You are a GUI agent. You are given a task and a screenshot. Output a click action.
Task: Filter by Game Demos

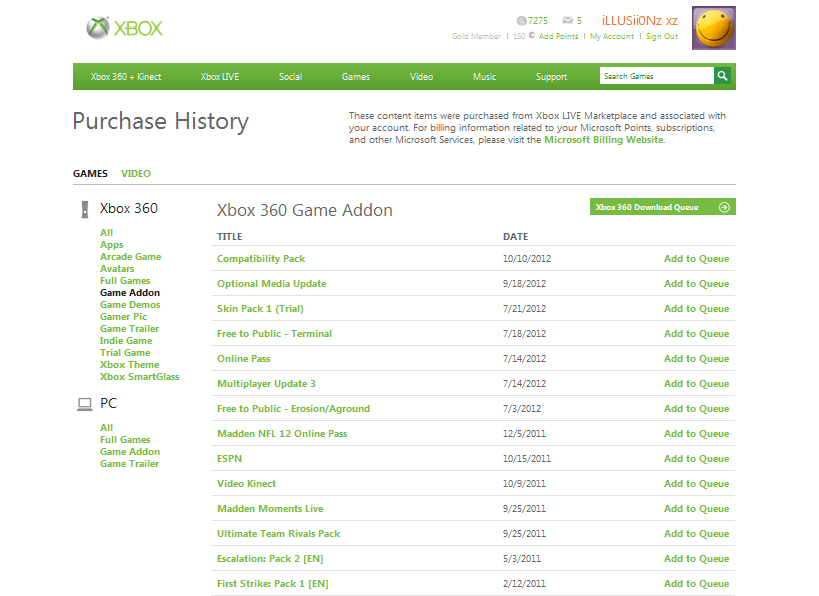click(x=130, y=305)
